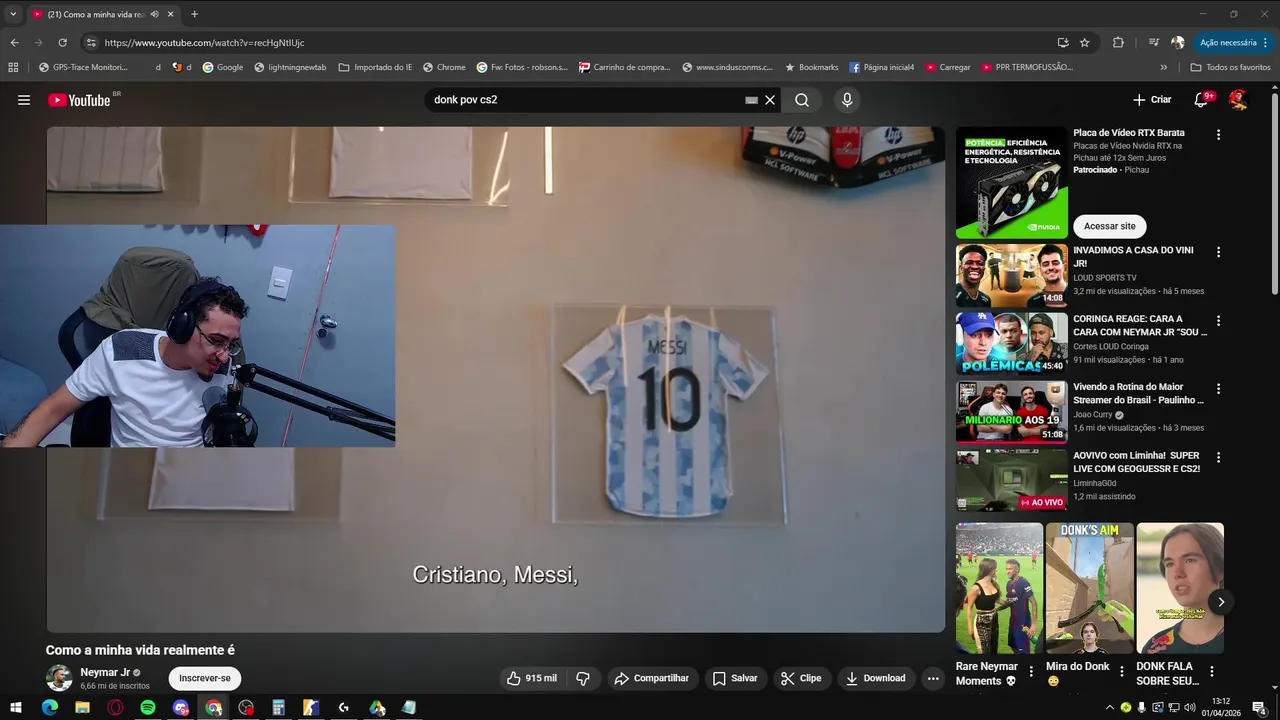The width and height of the screenshot is (1280, 720).
Task: Go to the YouTube home logo
Action: tap(80, 100)
